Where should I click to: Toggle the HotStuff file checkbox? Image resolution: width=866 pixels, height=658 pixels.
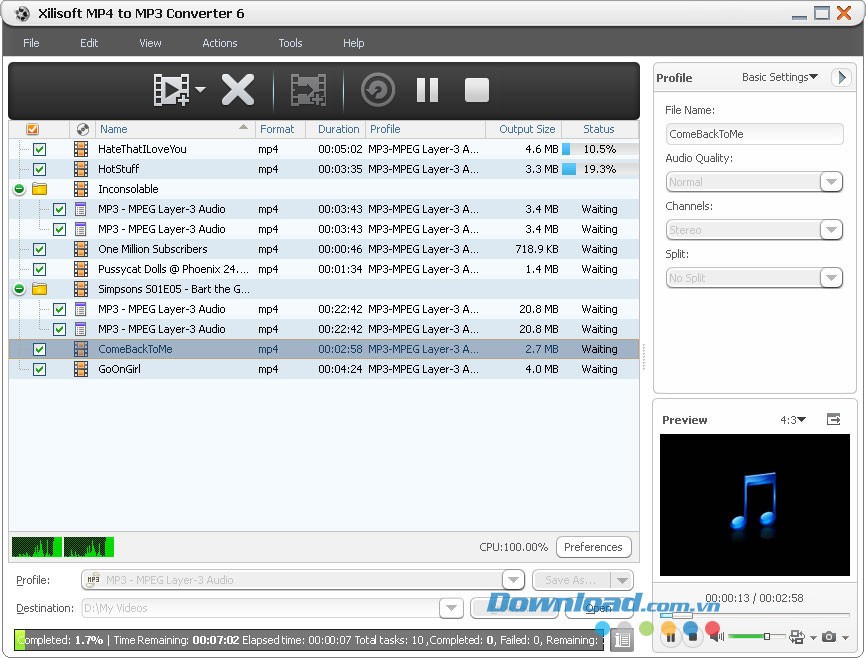[39, 169]
